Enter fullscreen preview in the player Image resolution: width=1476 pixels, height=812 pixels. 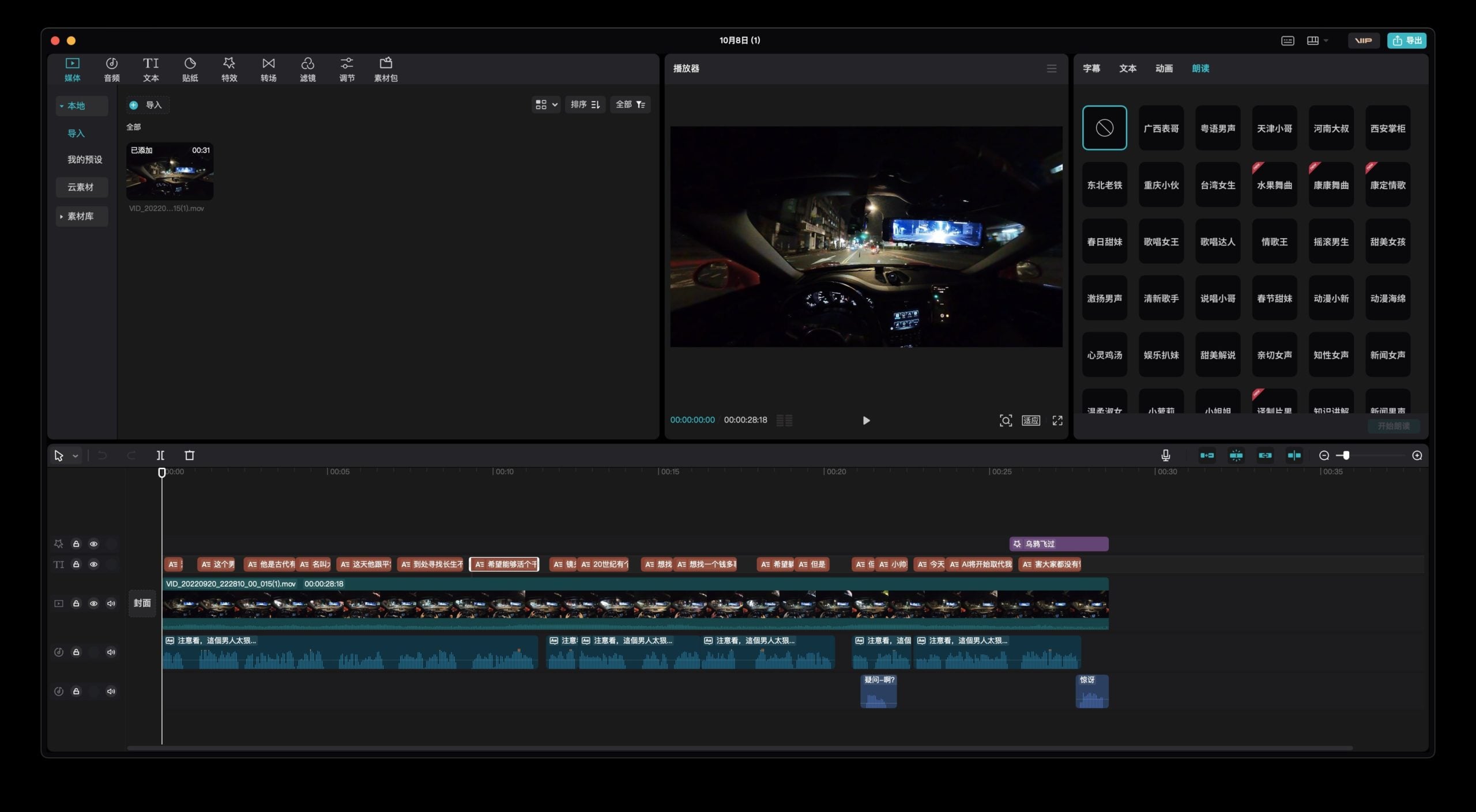coord(1057,420)
